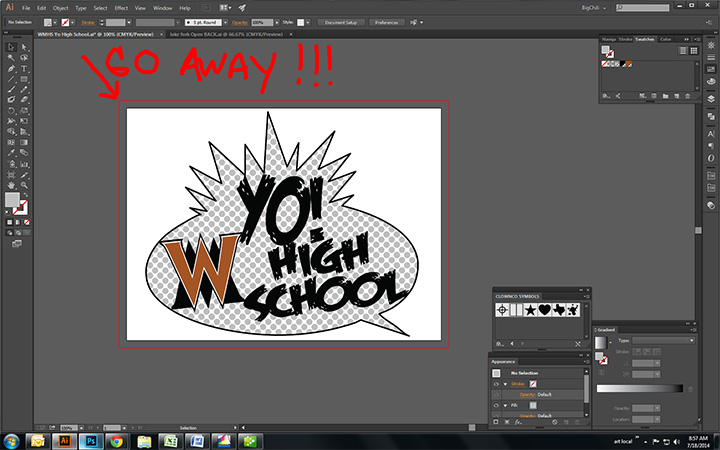
Task: Open the Layers panel icon in dock
Action: (711, 98)
